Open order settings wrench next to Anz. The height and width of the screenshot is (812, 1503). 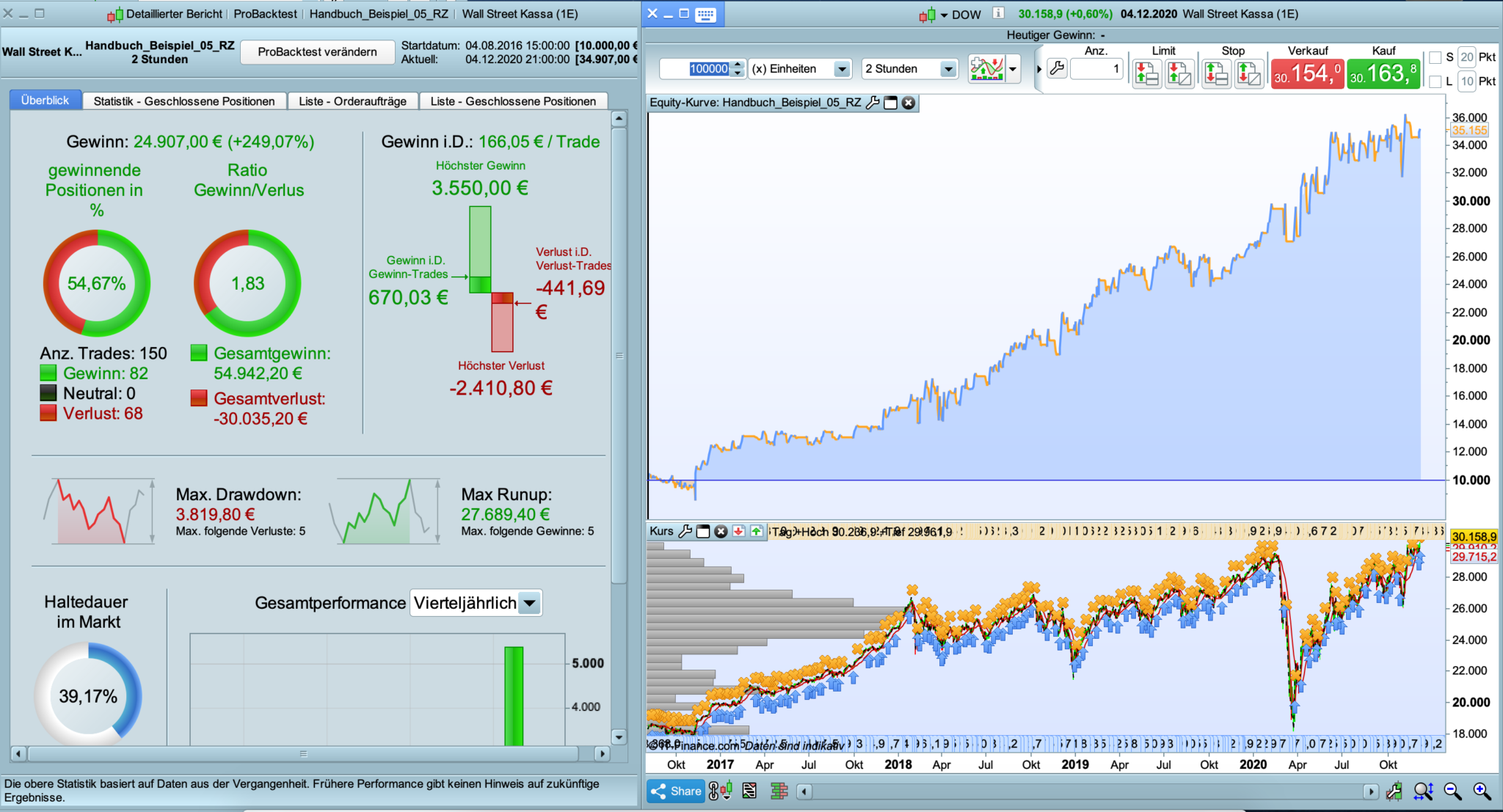[x=1057, y=69]
